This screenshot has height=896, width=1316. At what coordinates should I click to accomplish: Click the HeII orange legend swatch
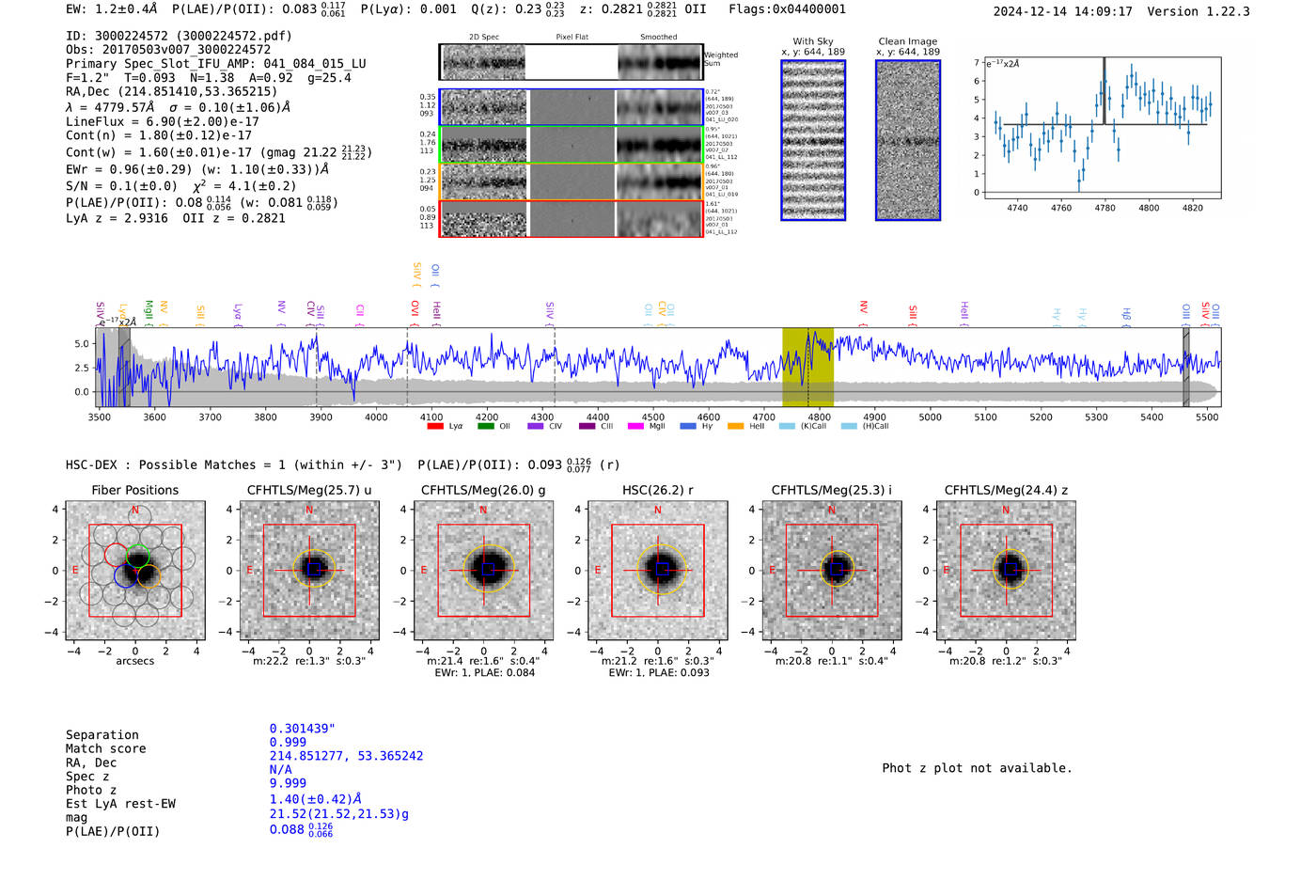tap(735, 426)
